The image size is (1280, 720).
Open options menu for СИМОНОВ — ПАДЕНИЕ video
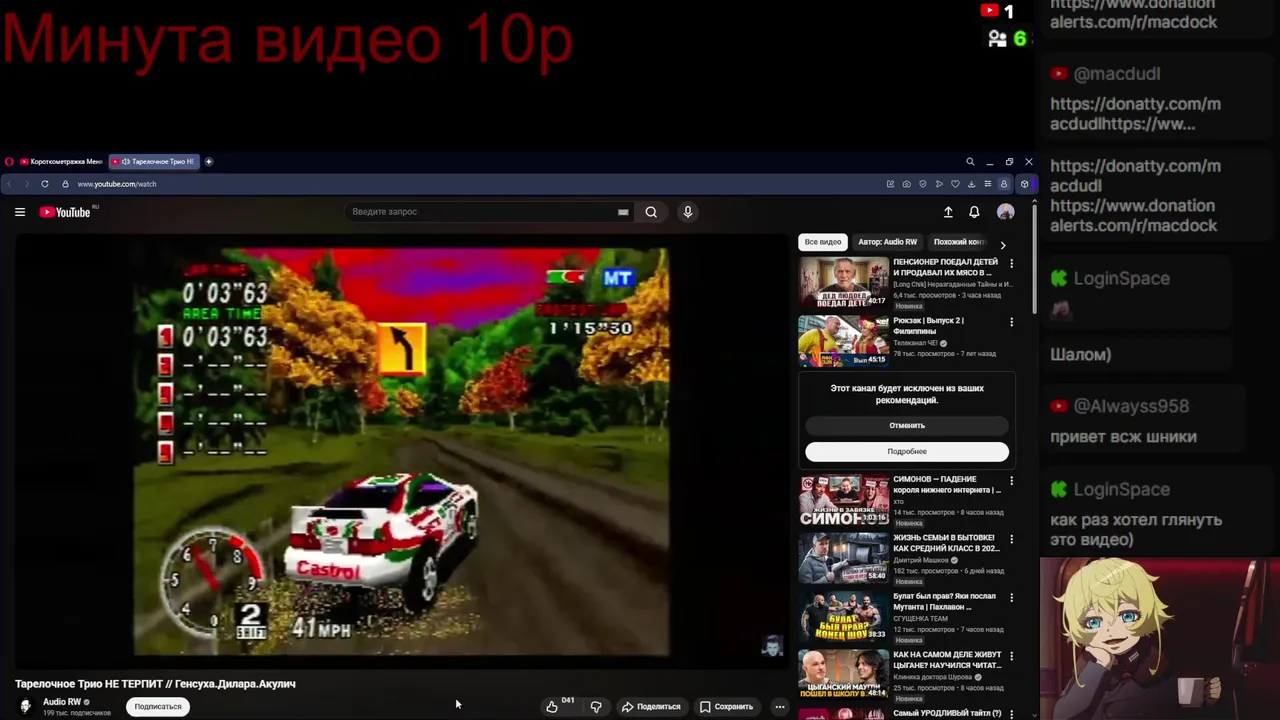(x=1011, y=481)
